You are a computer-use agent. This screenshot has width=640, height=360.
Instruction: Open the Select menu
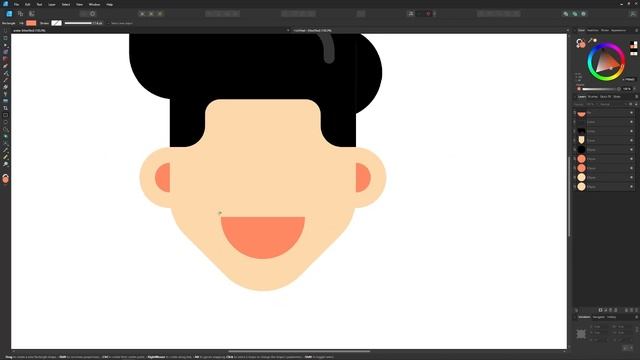(x=66, y=4)
